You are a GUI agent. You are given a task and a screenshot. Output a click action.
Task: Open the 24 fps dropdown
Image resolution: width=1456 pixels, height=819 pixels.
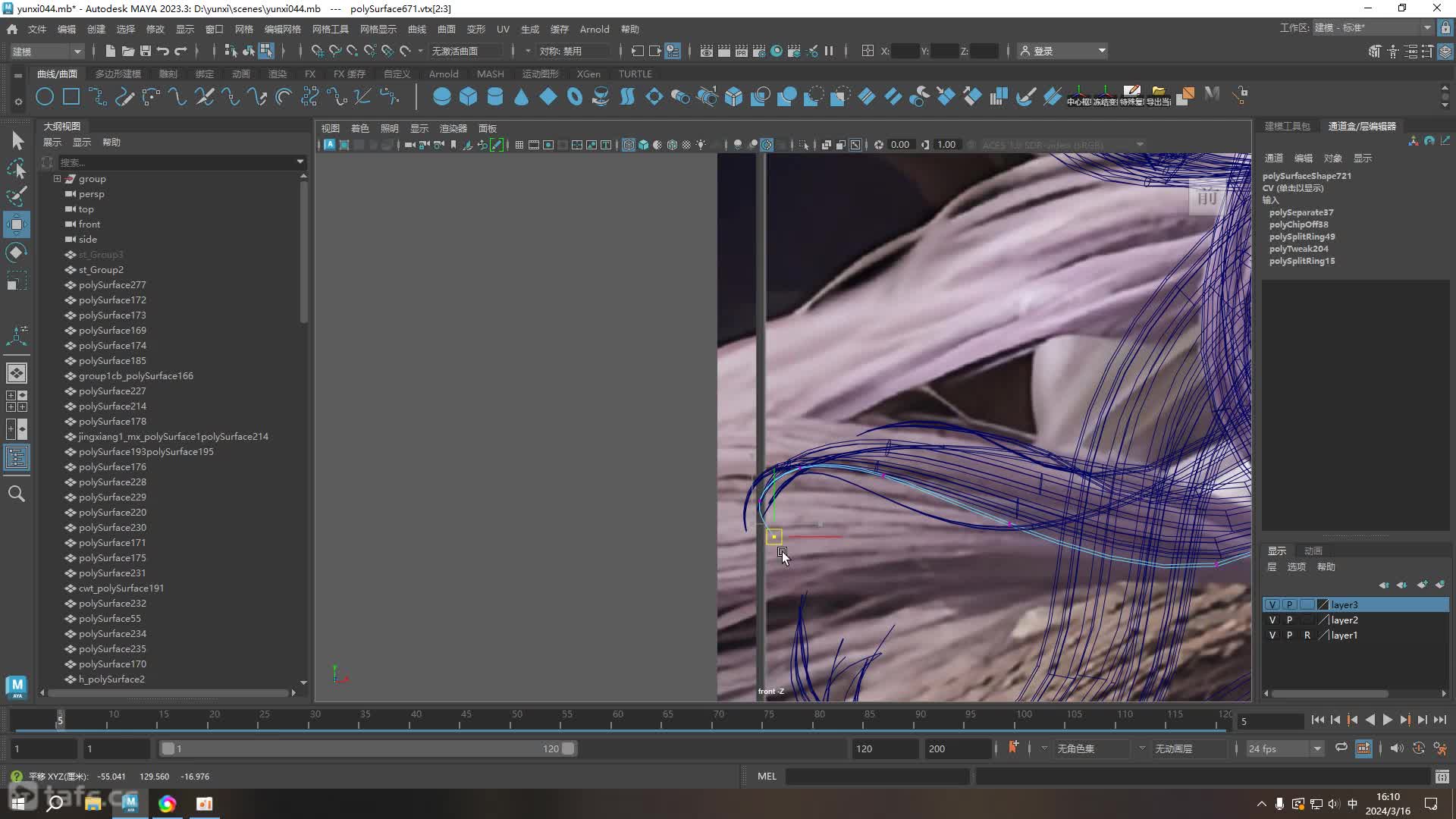(x=1285, y=748)
